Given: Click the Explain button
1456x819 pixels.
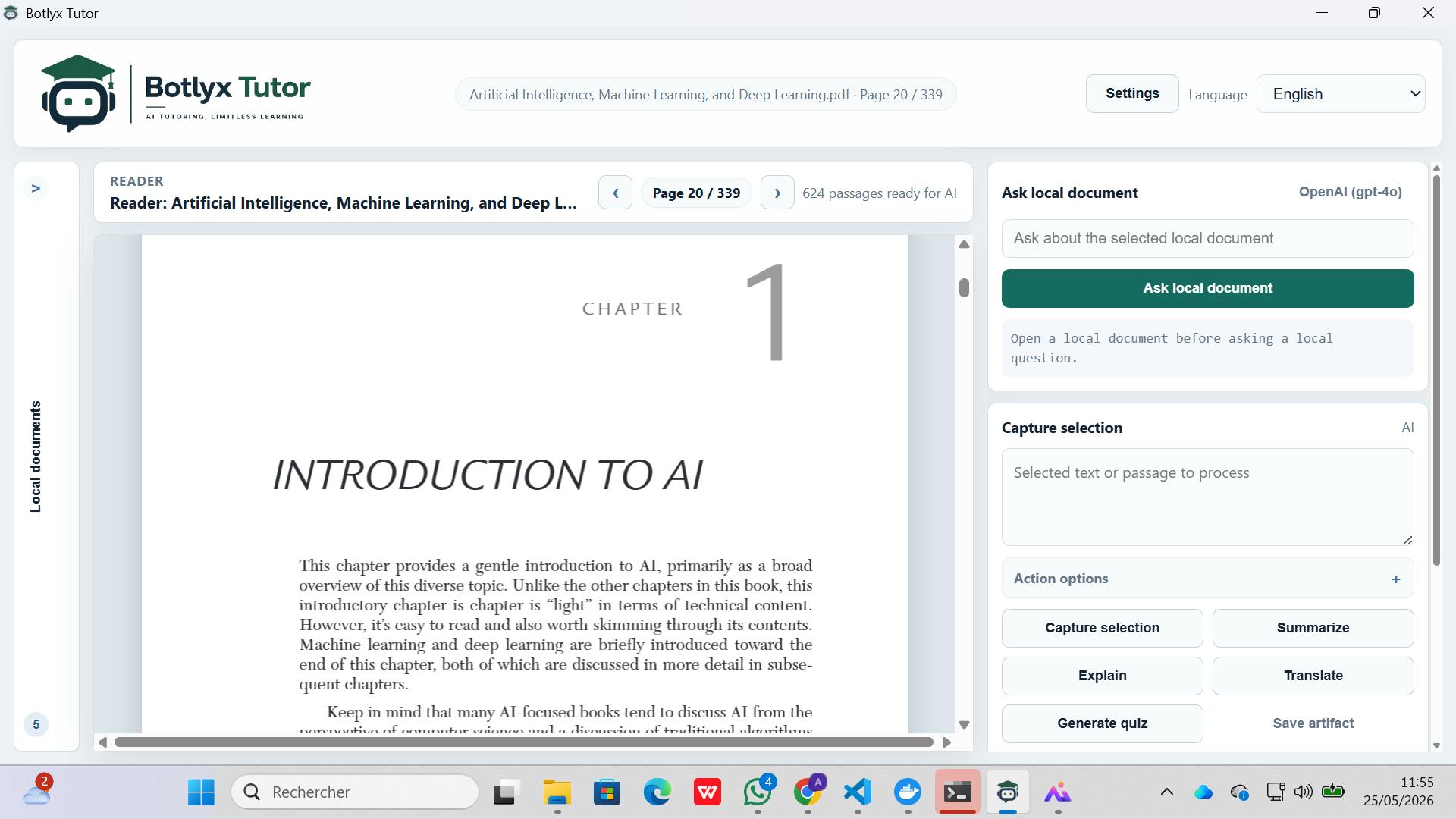Looking at the screenshot, I should coord(1102,676).
